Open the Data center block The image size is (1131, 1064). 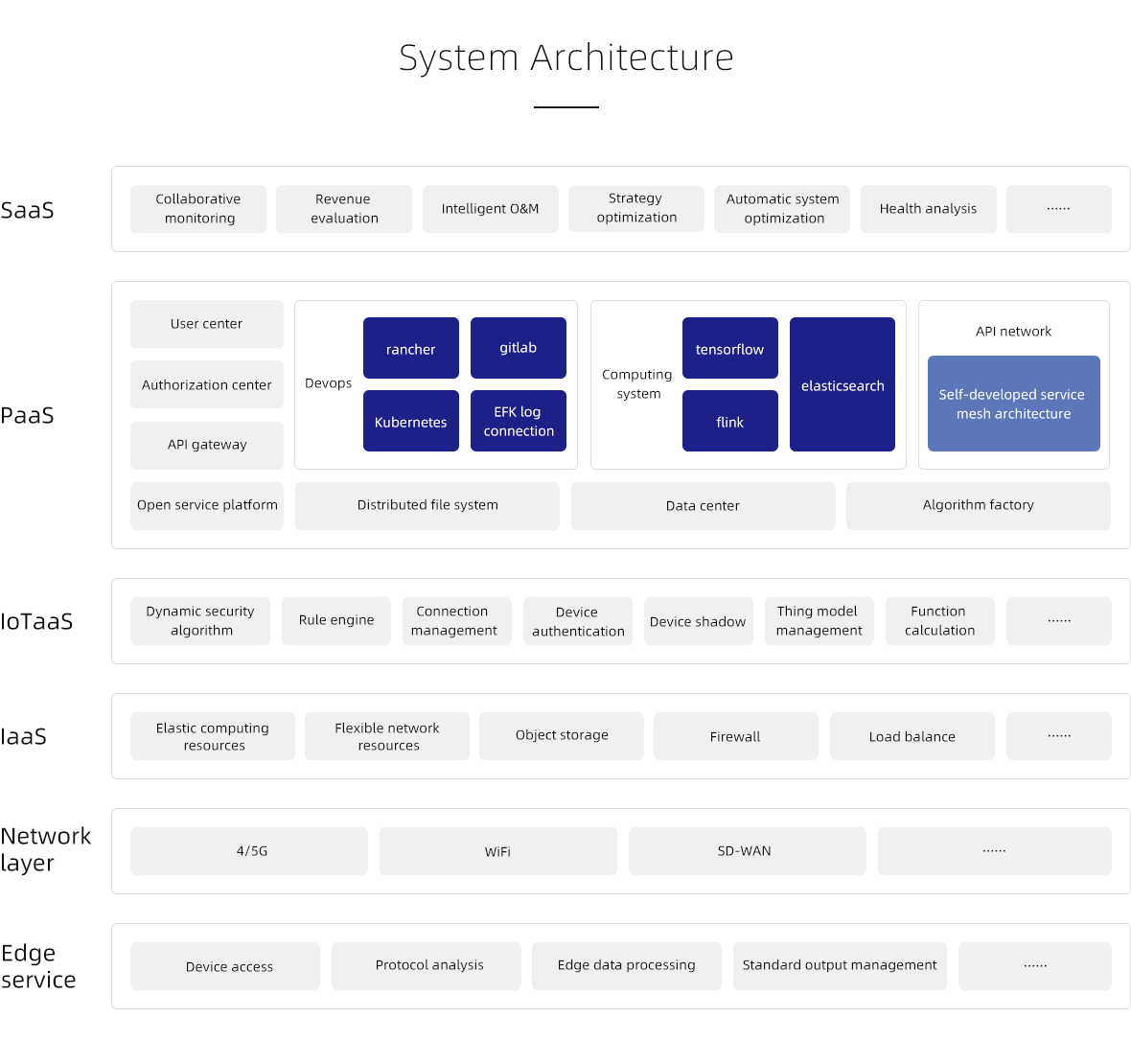pyautogui.click(x=703, y=506)
